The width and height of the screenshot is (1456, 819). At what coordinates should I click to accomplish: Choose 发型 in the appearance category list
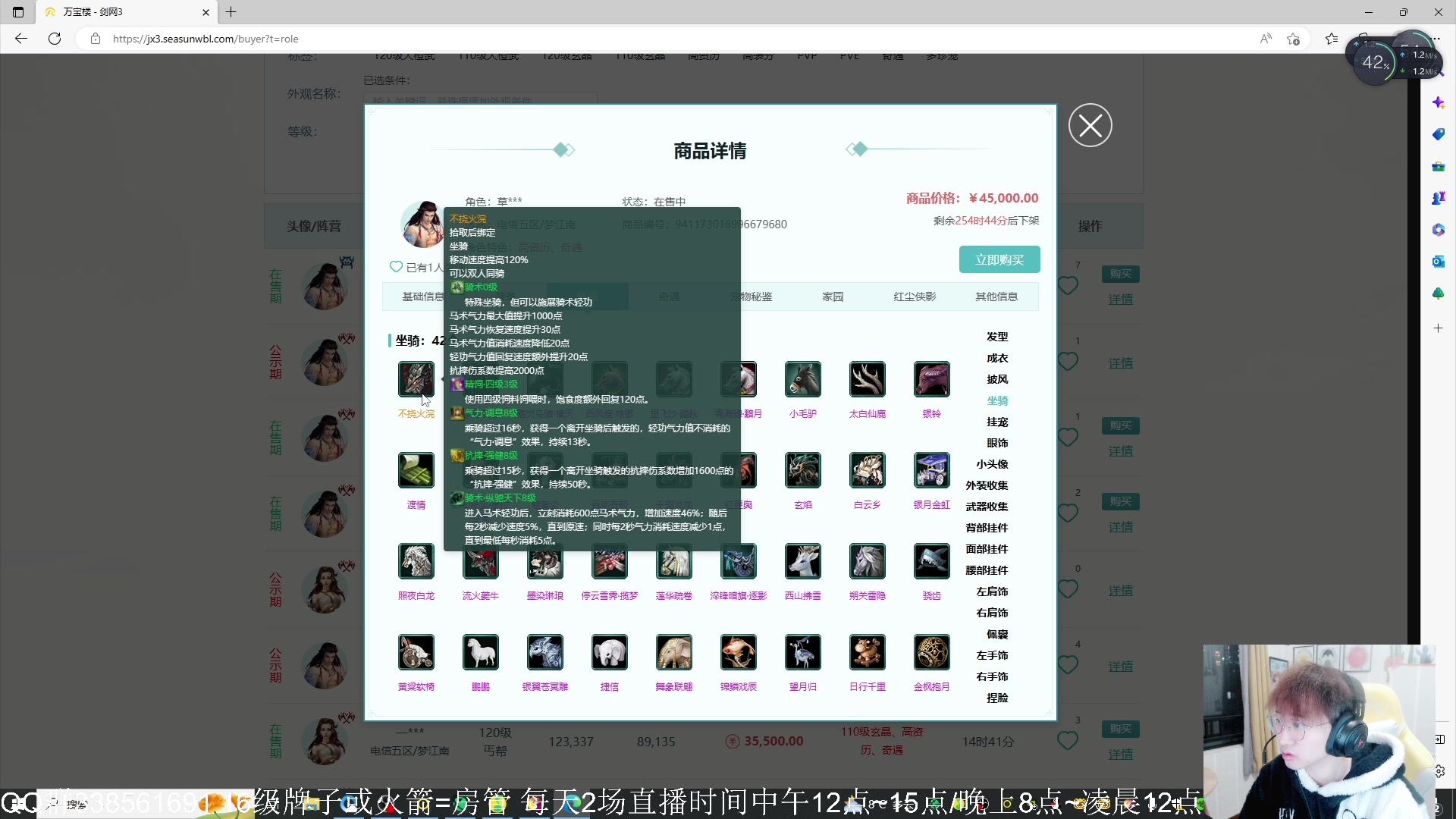pos(997,337)
